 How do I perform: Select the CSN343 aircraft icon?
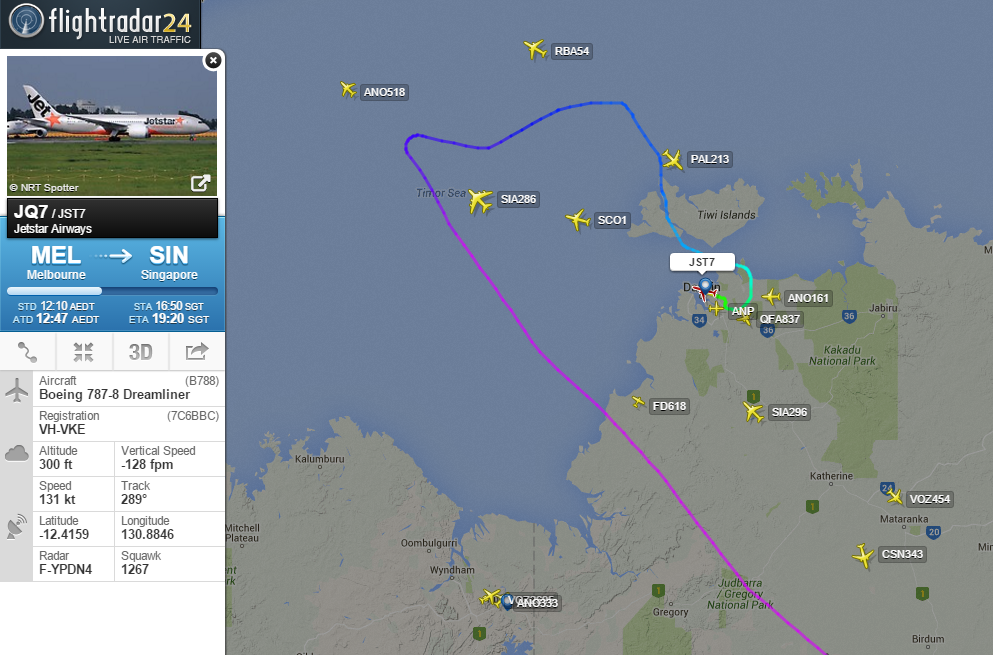[863, 556]
